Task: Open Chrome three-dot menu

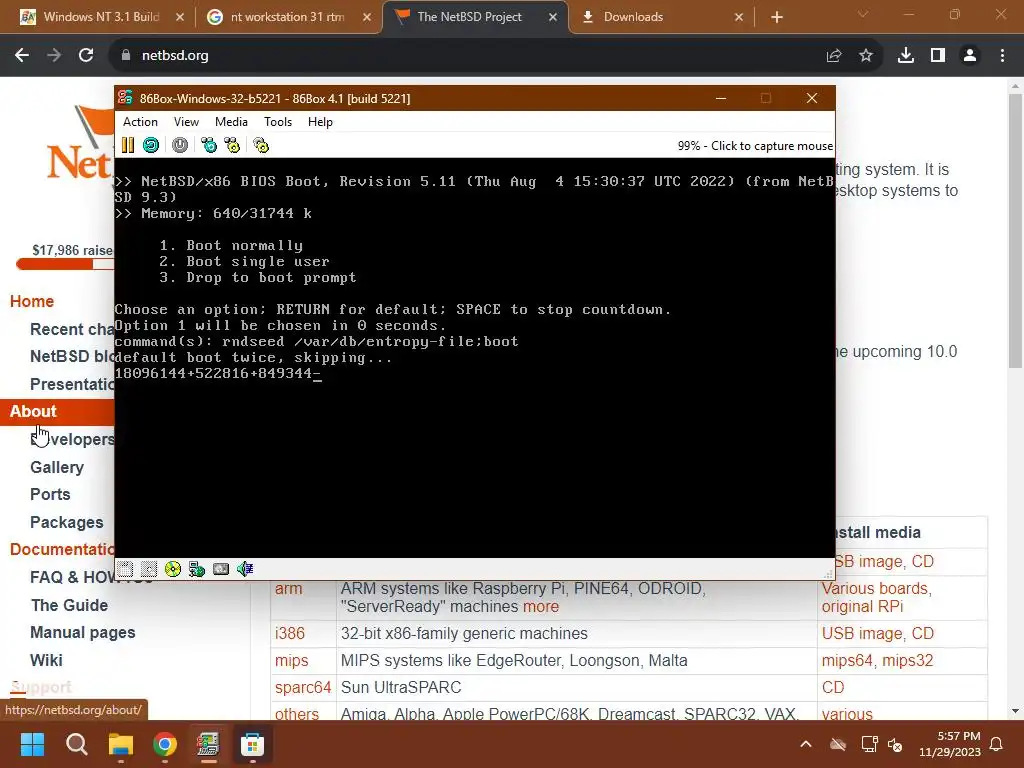Action: [1002, 56]
